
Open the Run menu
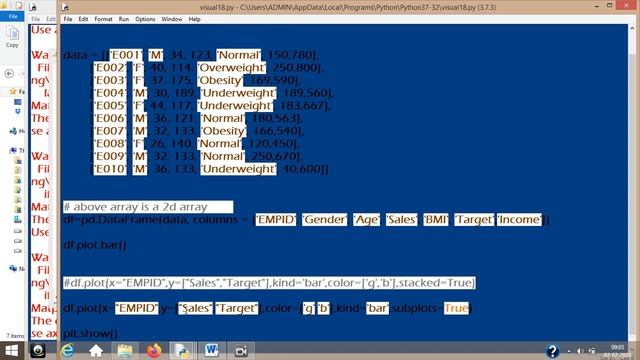click(x=124, y=19)
